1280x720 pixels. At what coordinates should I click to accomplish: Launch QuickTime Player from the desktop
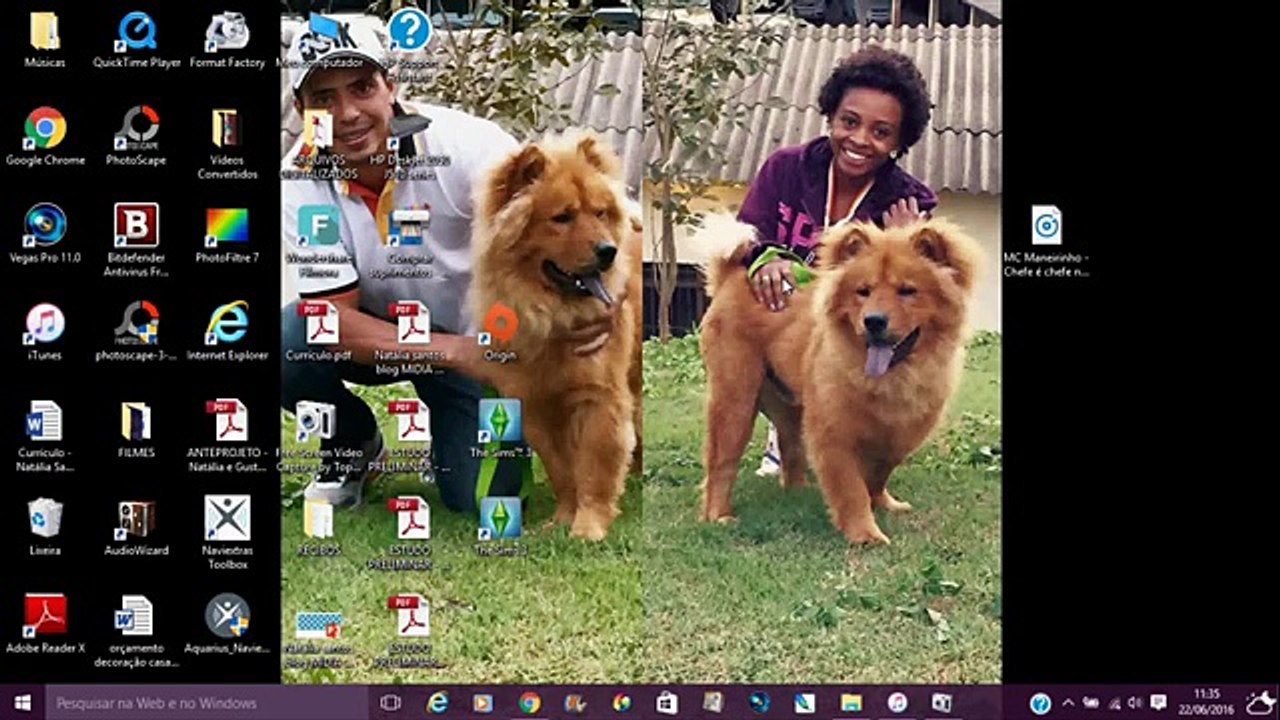click(x=137, y=40)
